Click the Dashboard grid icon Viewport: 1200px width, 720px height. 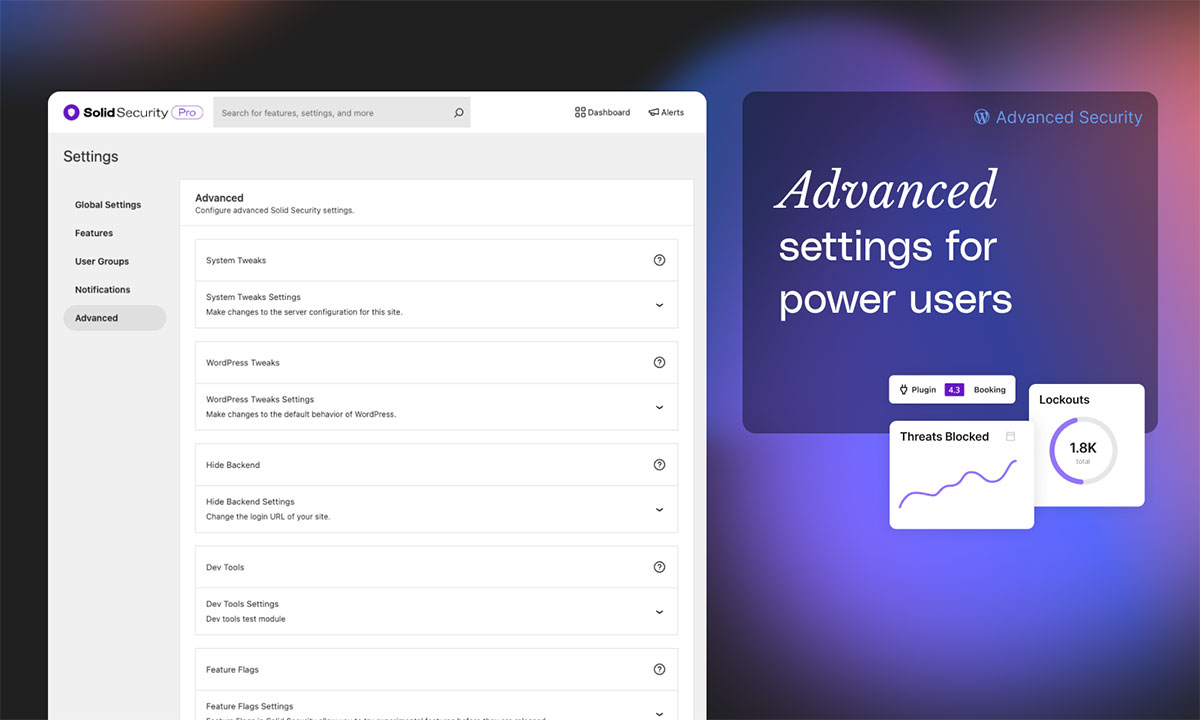[x=580, y=113]
